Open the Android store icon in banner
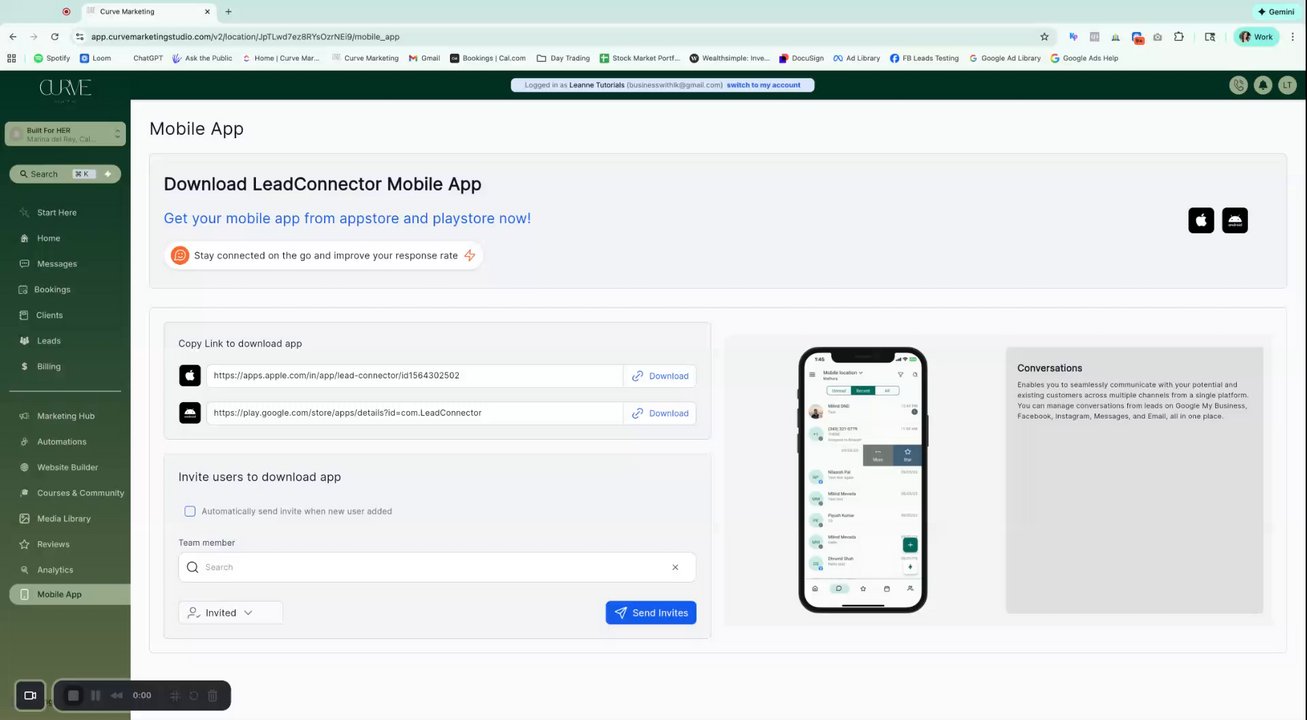 pos(1235,220)
